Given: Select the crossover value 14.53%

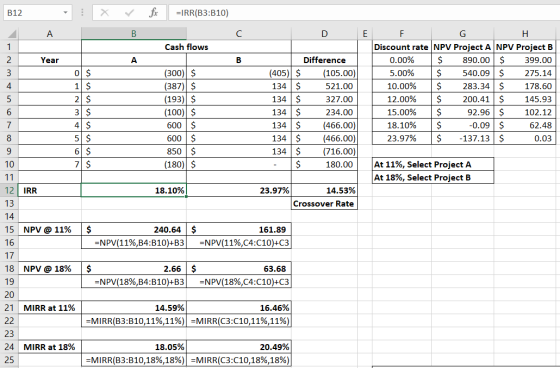Looking at the screenshot, I should (x=324, y=190).
